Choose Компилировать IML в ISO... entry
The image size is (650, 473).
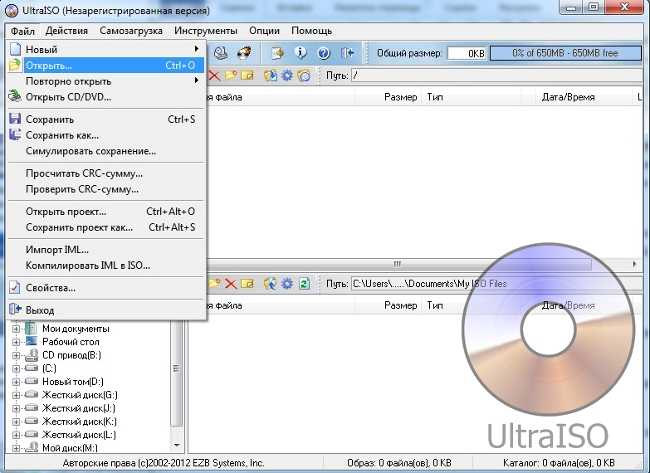pyautogui.click(x=107, y=265)
